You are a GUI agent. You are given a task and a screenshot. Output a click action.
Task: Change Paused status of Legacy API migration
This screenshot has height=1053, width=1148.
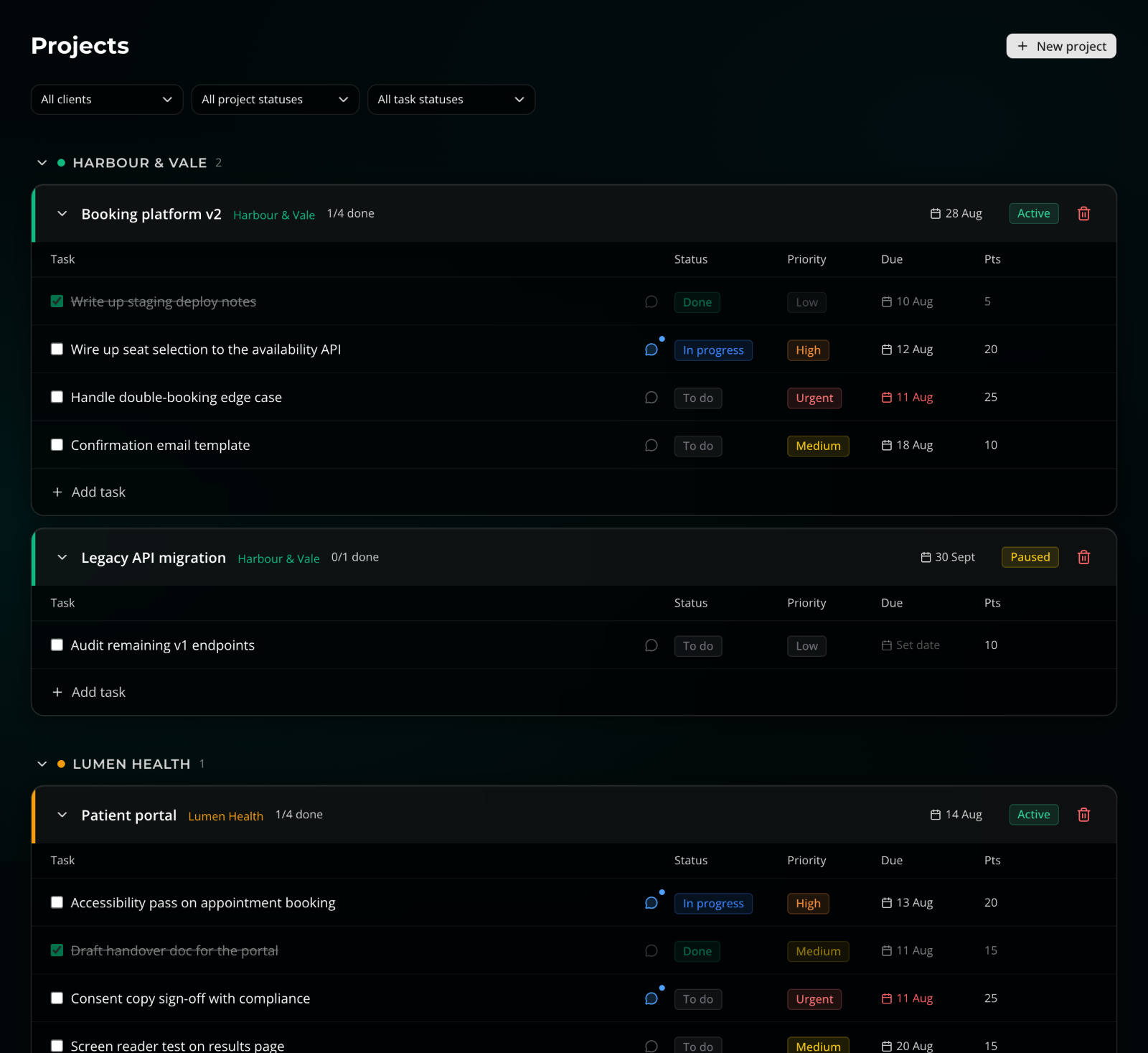[1030, 558]
